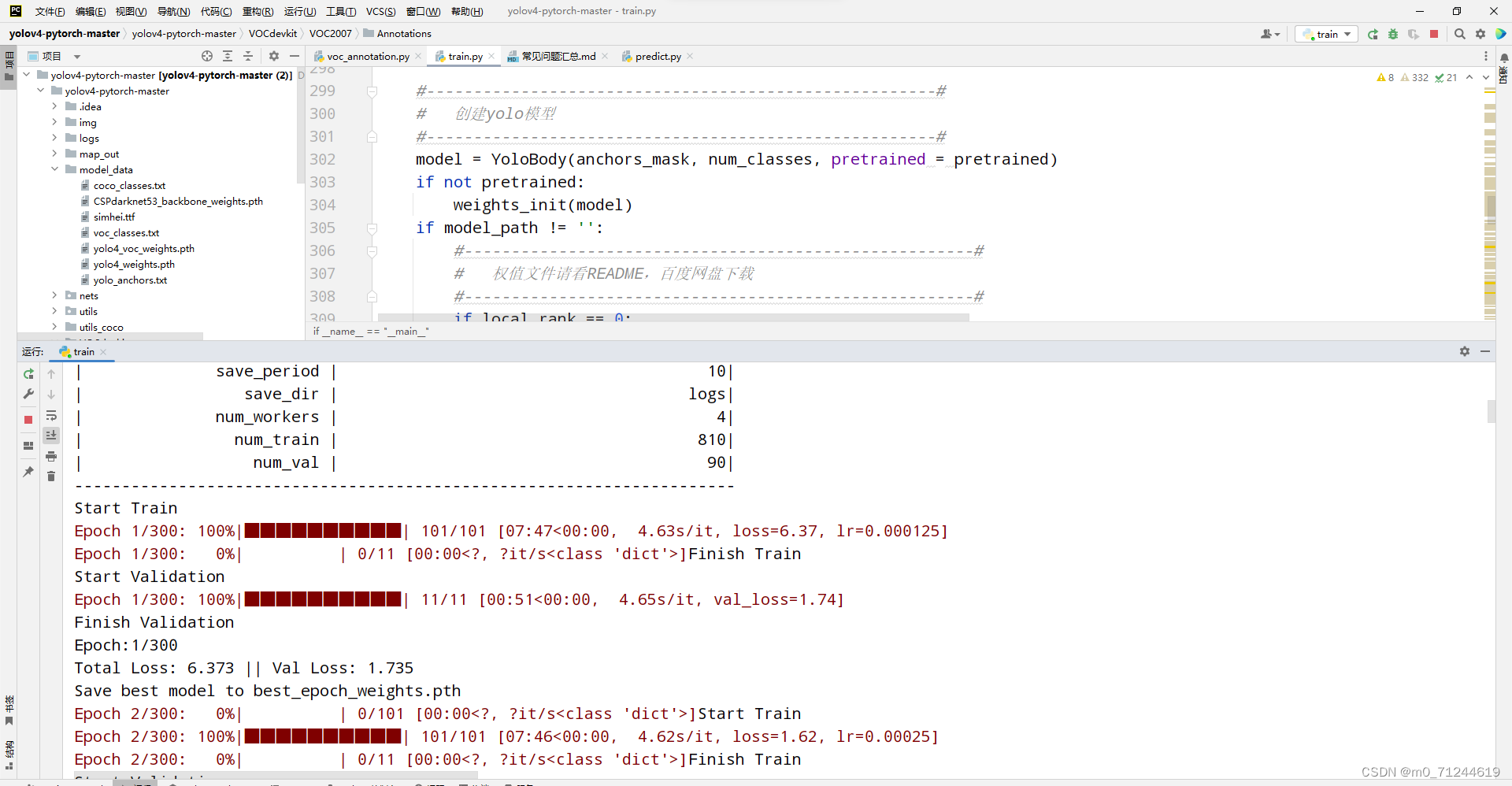Expand the utils folder
The width and height of the screenshot is (1512, 786).
click(x=54, y=311)
